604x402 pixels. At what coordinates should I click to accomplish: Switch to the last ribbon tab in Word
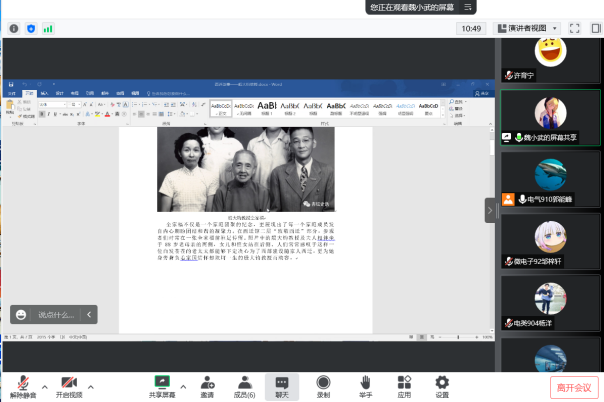[135, 93]
